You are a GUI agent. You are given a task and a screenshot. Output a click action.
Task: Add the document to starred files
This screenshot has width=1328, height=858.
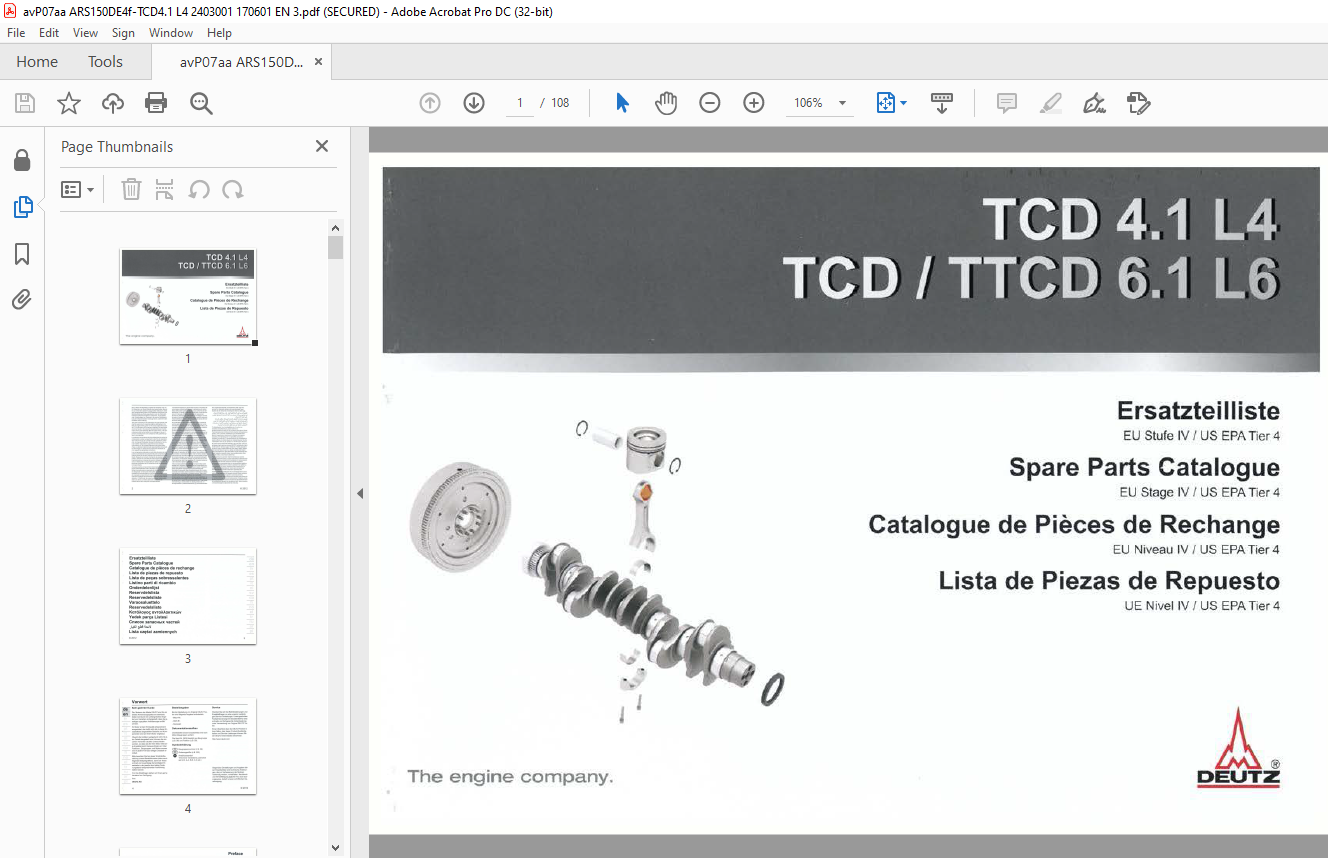69,103
